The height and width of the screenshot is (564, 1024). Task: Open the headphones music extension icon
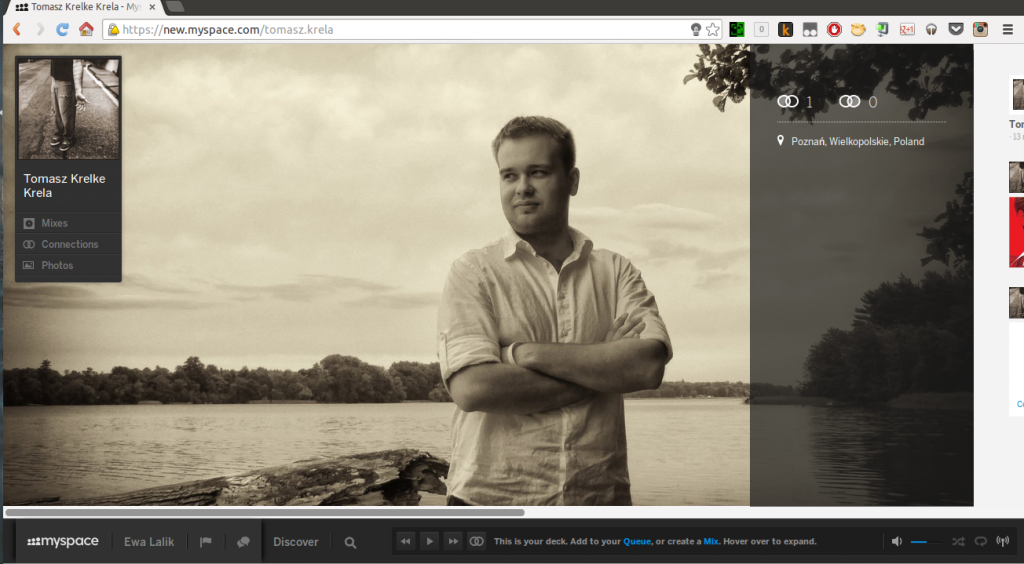coord(931,29)
